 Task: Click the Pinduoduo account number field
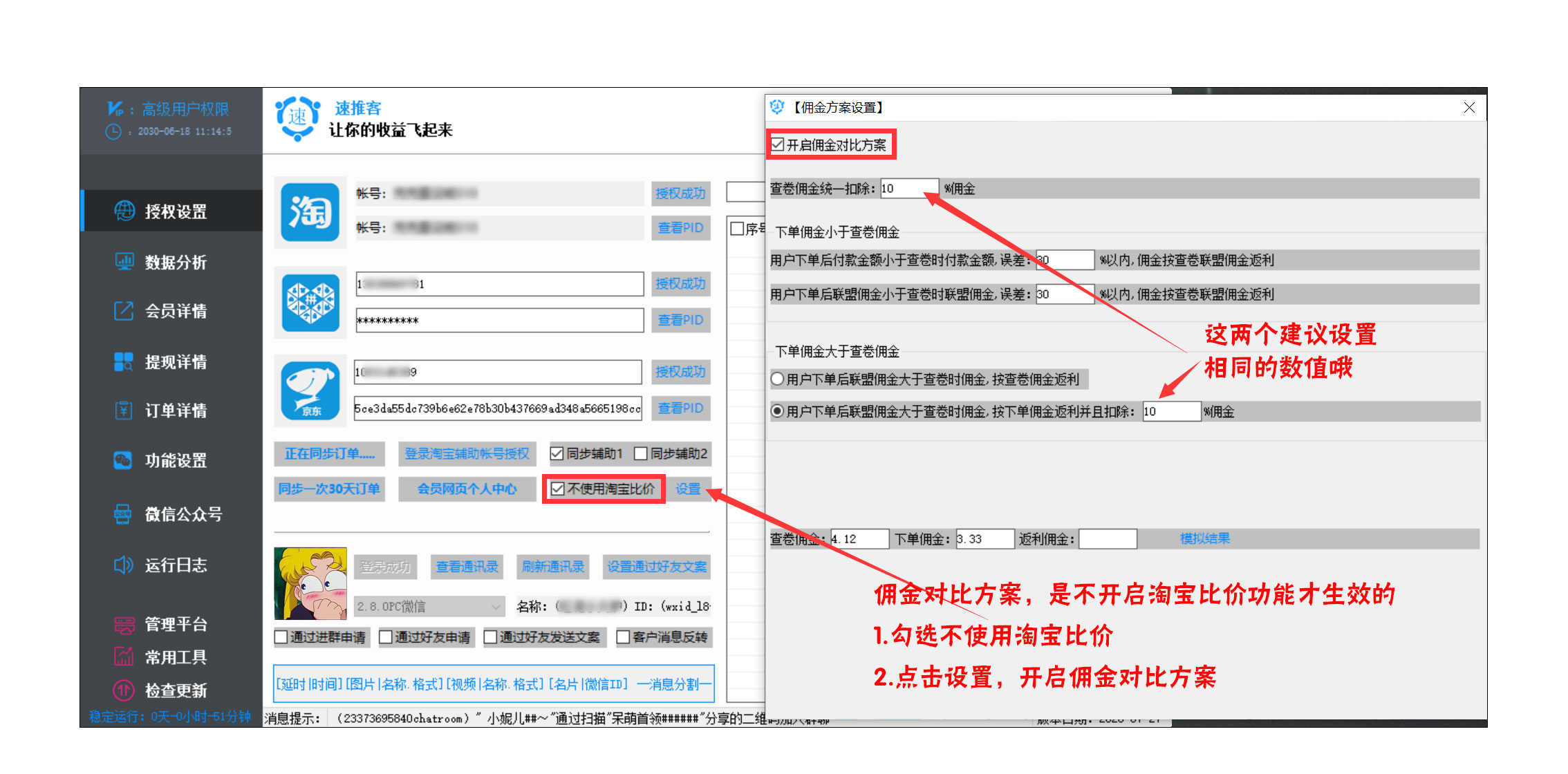(x=499, y=284)
